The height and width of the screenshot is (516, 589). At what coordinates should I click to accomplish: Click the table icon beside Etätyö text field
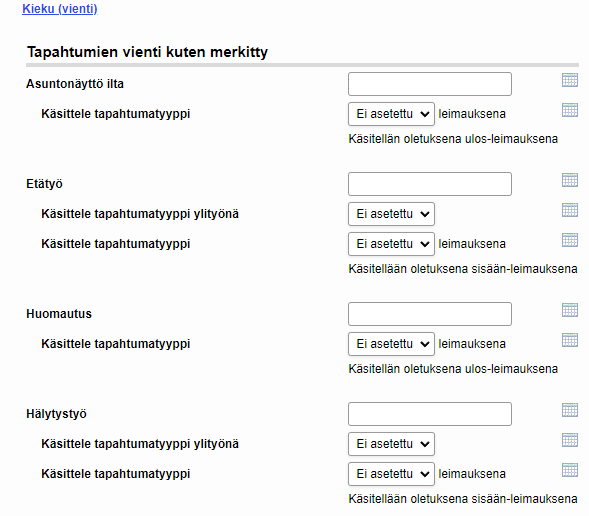[569, 180]
